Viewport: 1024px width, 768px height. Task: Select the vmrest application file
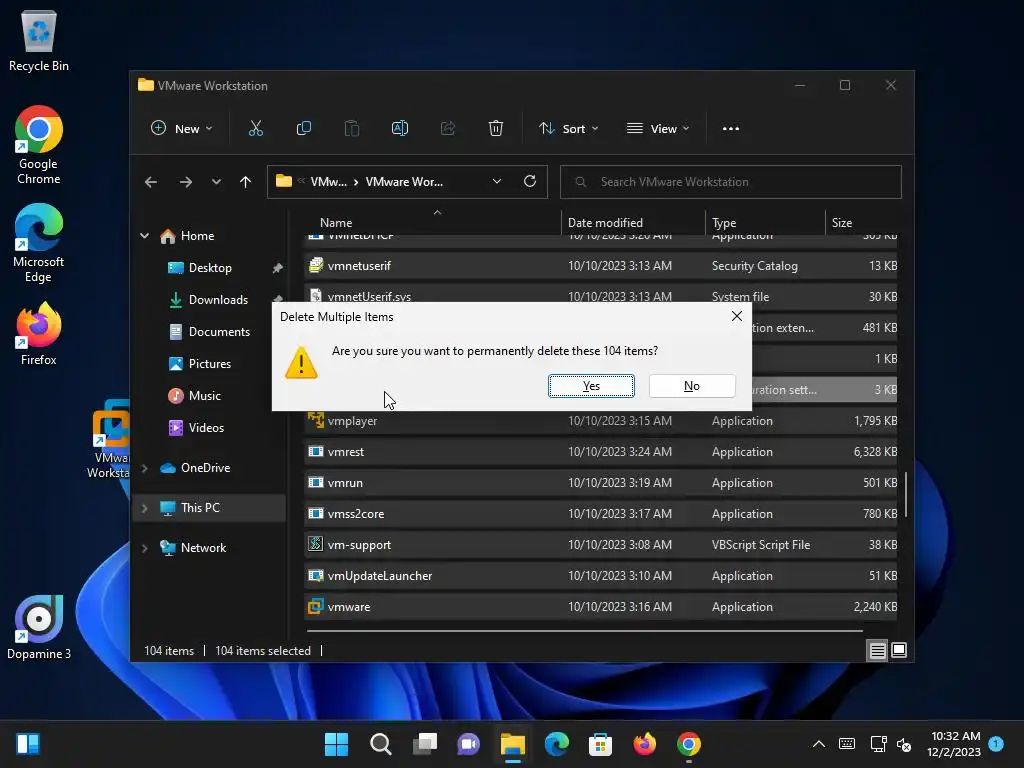[x=600, y=452]
